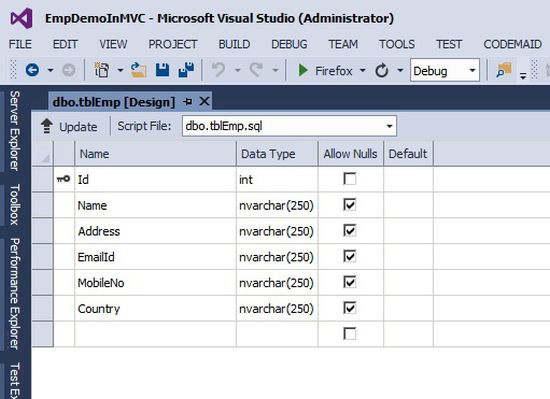Select the Address column name cell
This screenshot has width=550, height=399.
pyautogui.click(x=155, y=231)
